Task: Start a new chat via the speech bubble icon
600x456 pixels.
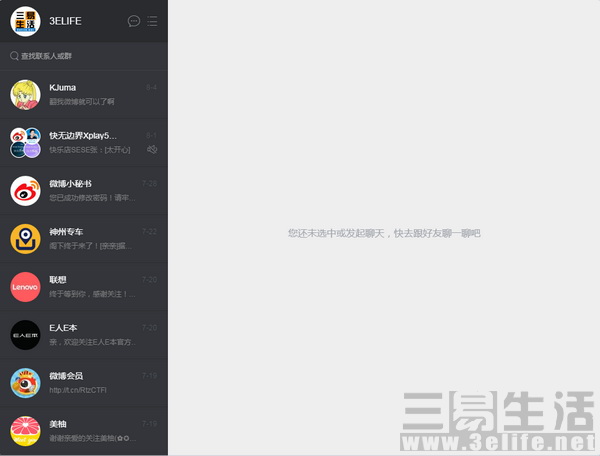Action: pyautogui.click(x=134, y=21)
